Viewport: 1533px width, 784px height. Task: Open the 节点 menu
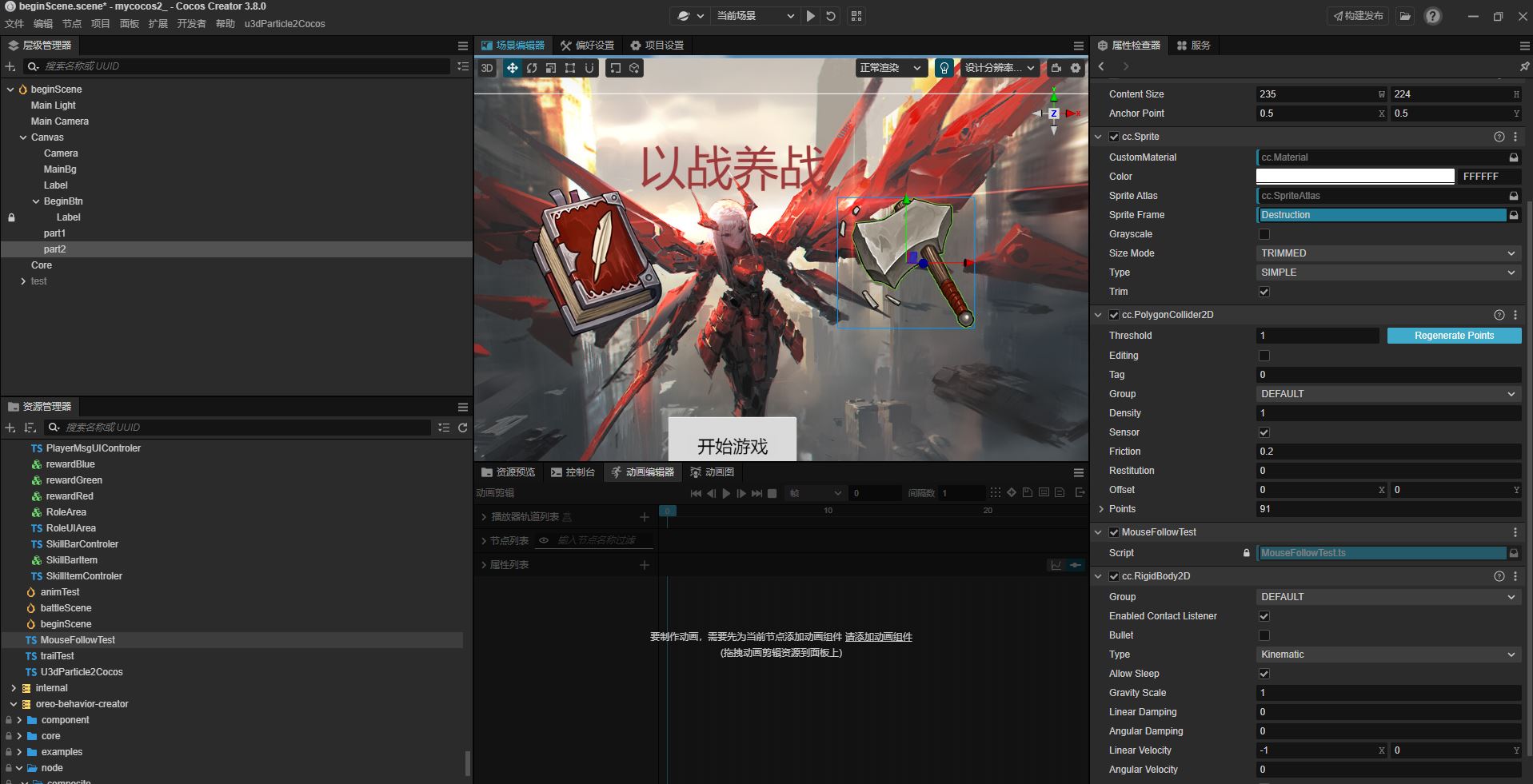[x=72, y=24]
